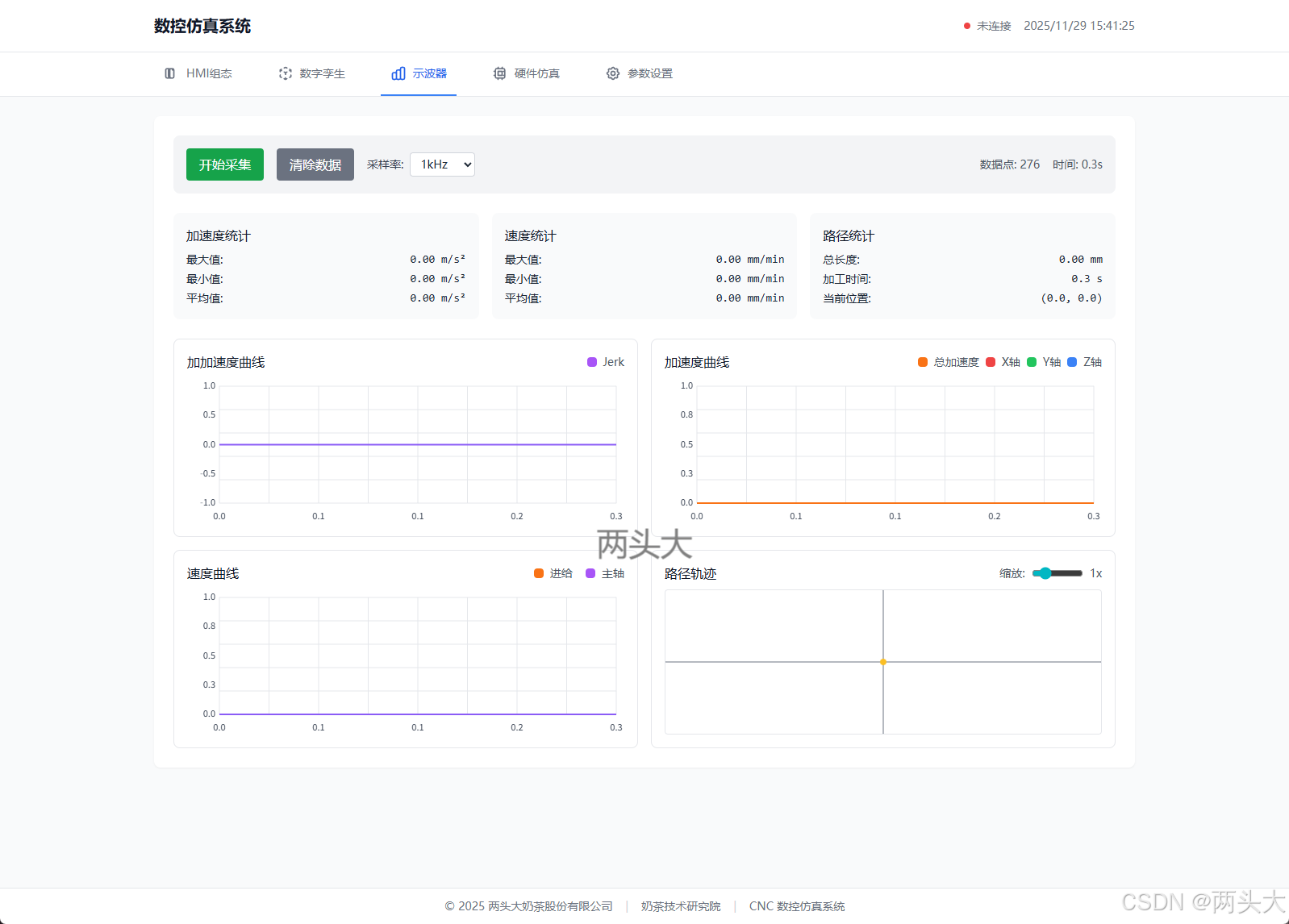Click the 加速度统计 card heading
This screenshot has width=1289, height=924.
(219, 236)
